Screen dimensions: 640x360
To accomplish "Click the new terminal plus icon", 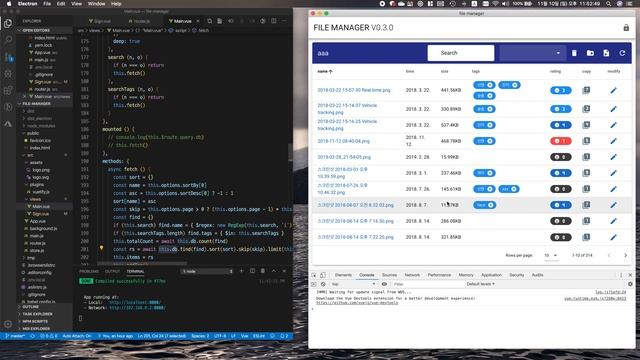I will tap(241, 271).
